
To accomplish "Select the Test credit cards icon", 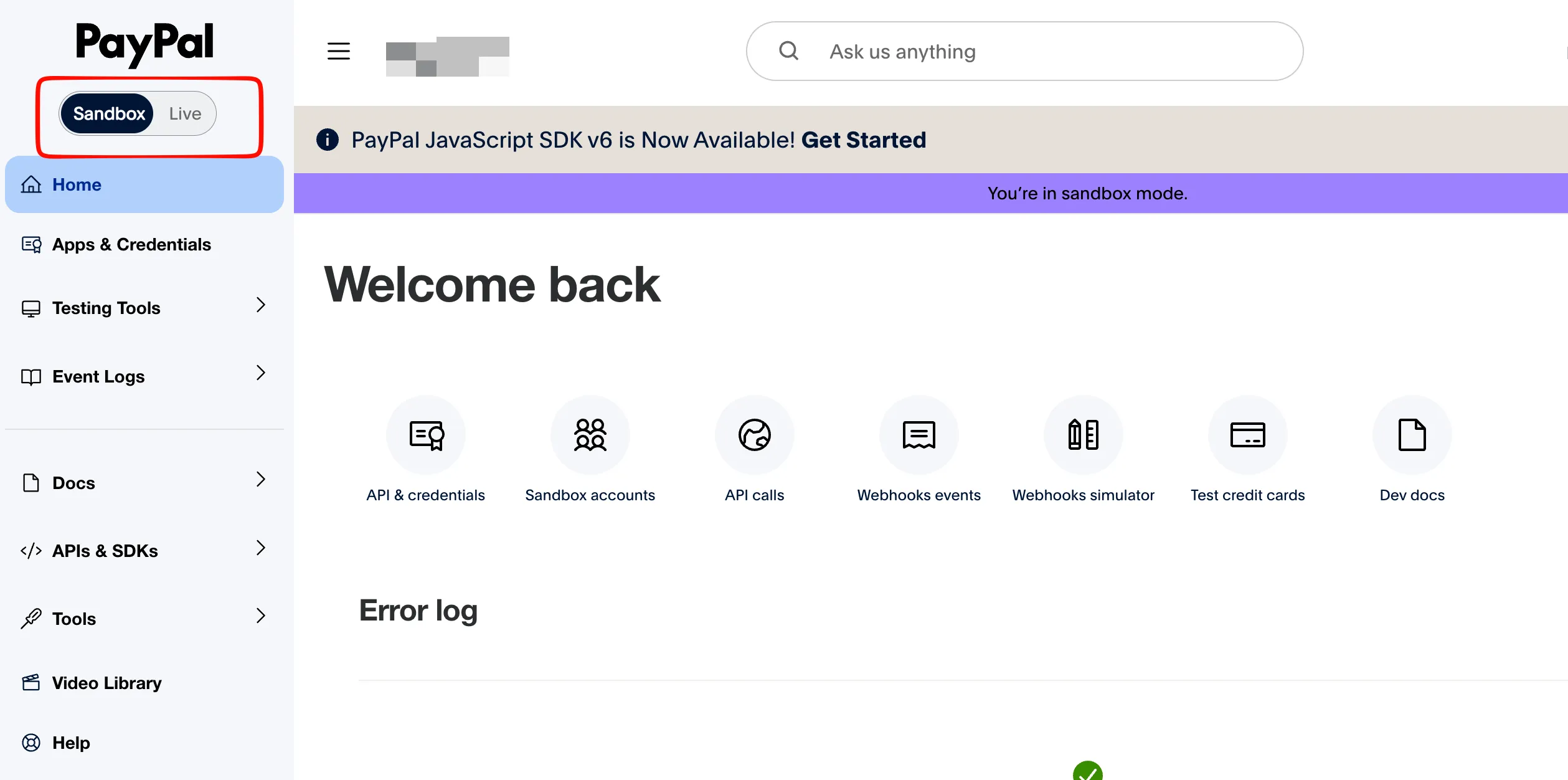I will tap(1247, 434).
